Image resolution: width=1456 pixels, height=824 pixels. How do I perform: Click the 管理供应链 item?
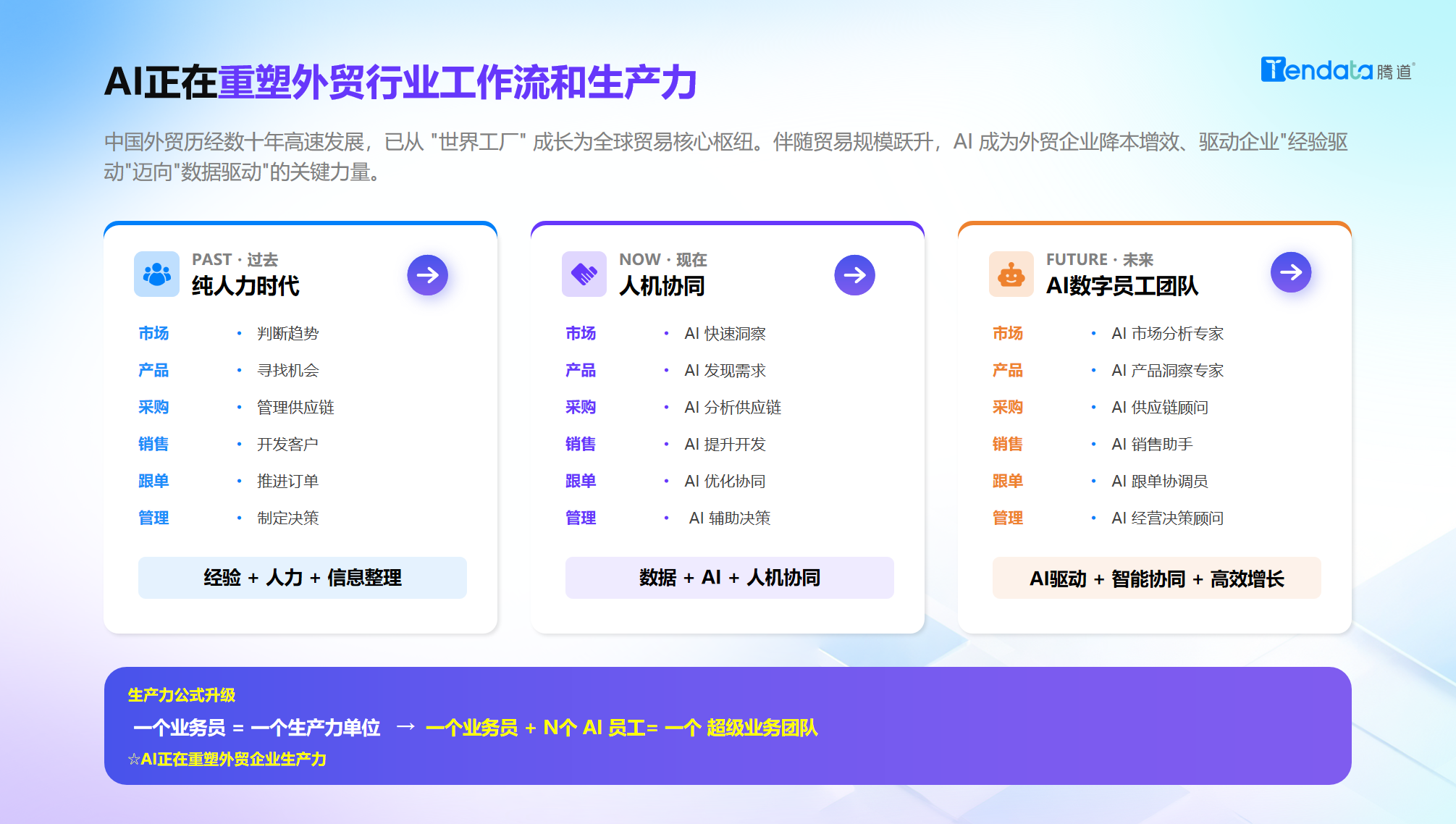295,407
